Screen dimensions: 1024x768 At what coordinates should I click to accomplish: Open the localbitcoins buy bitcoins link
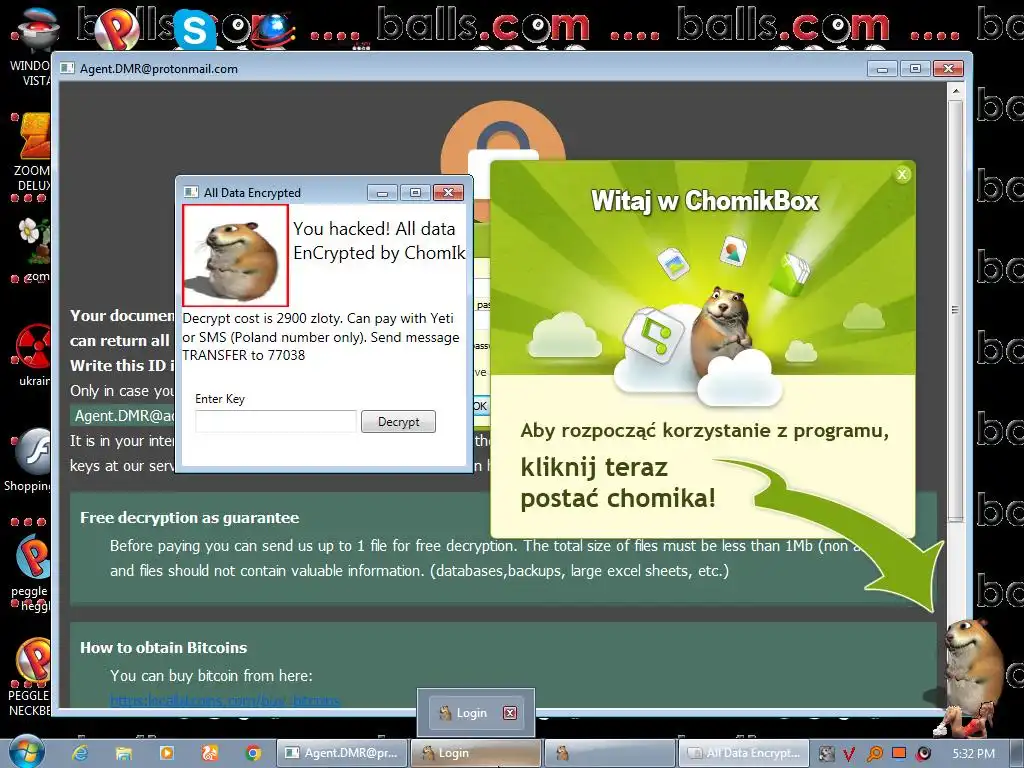pos(225,701)
